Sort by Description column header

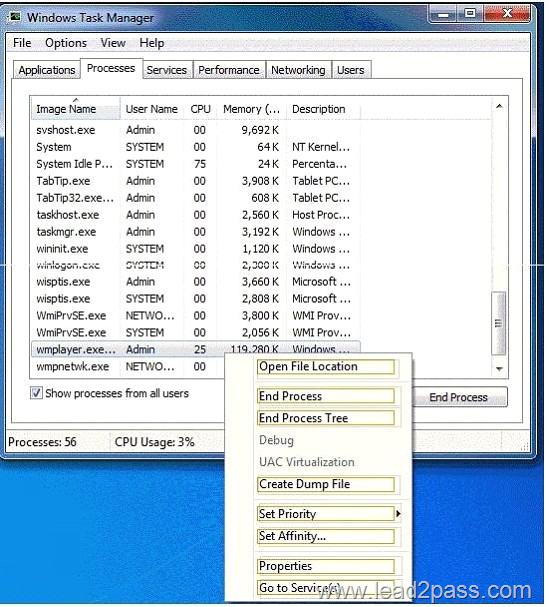324,109
